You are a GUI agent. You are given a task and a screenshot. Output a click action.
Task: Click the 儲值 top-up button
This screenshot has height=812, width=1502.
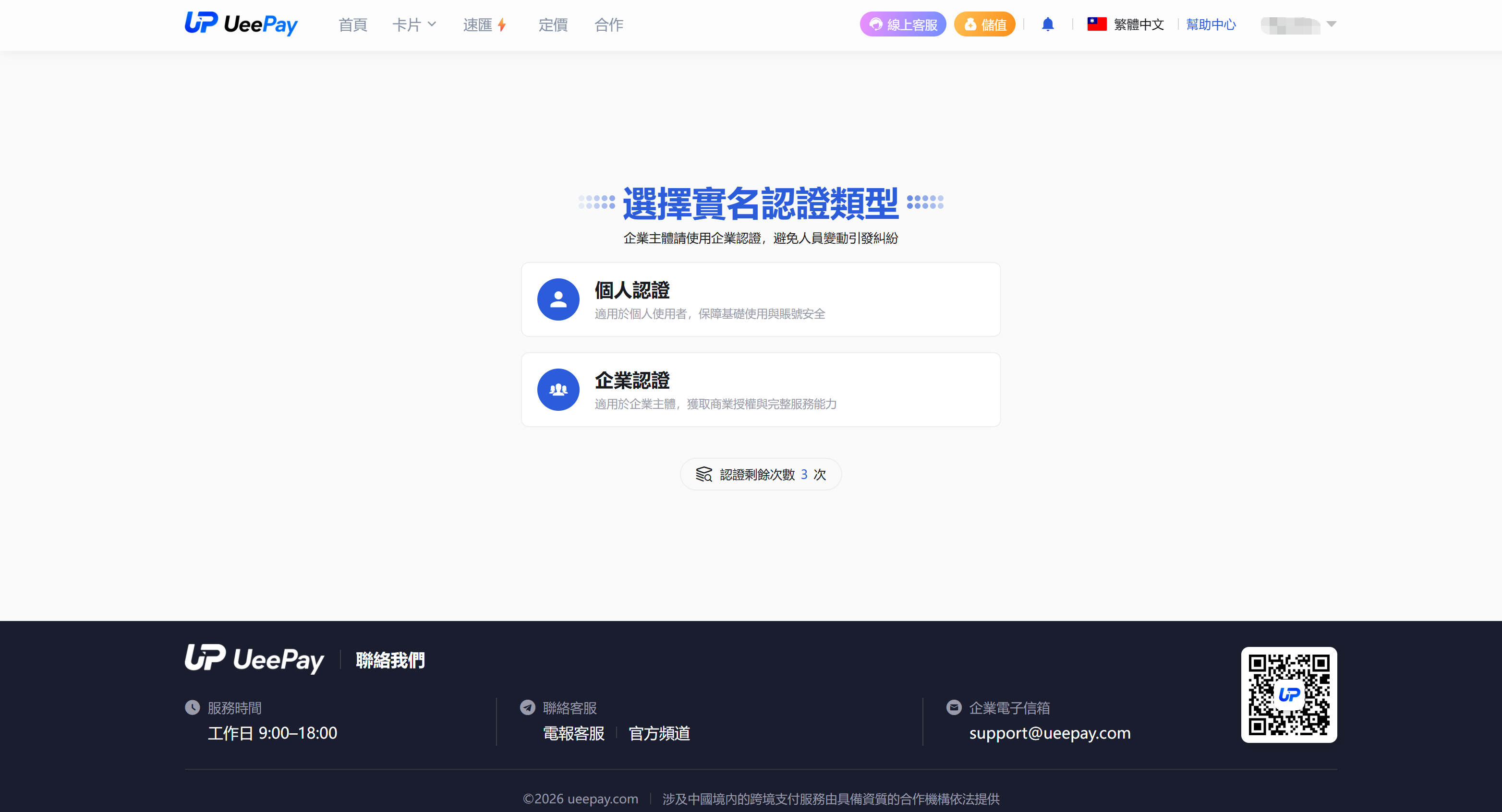[x=985, y=24]
